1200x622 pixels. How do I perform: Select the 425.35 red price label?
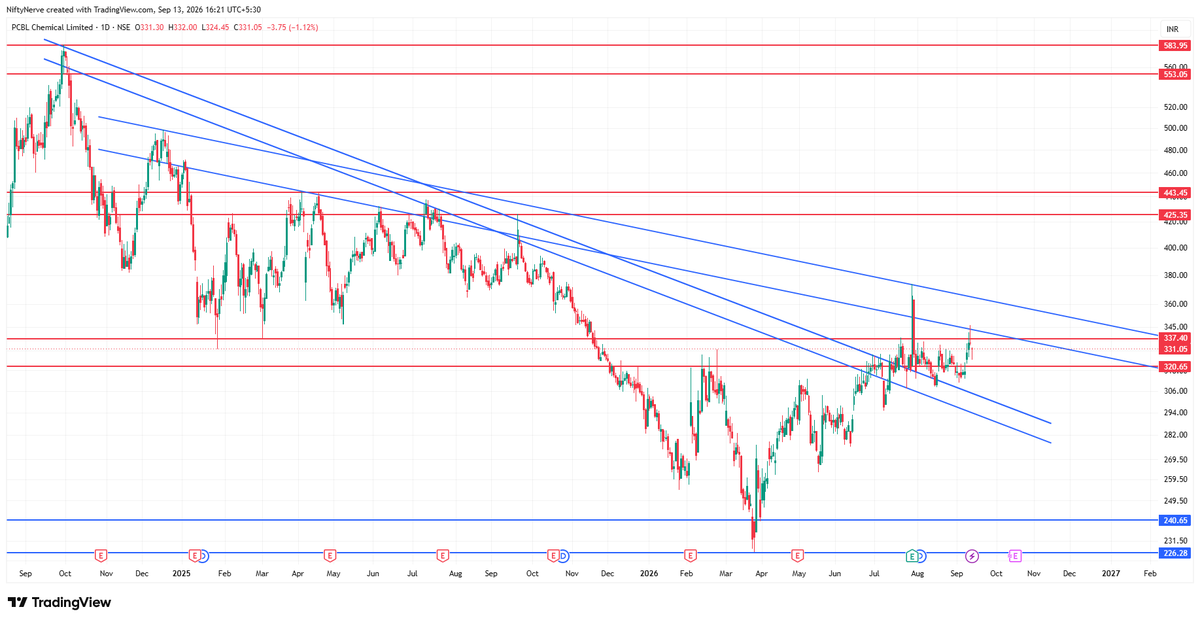coord(1175,214)
